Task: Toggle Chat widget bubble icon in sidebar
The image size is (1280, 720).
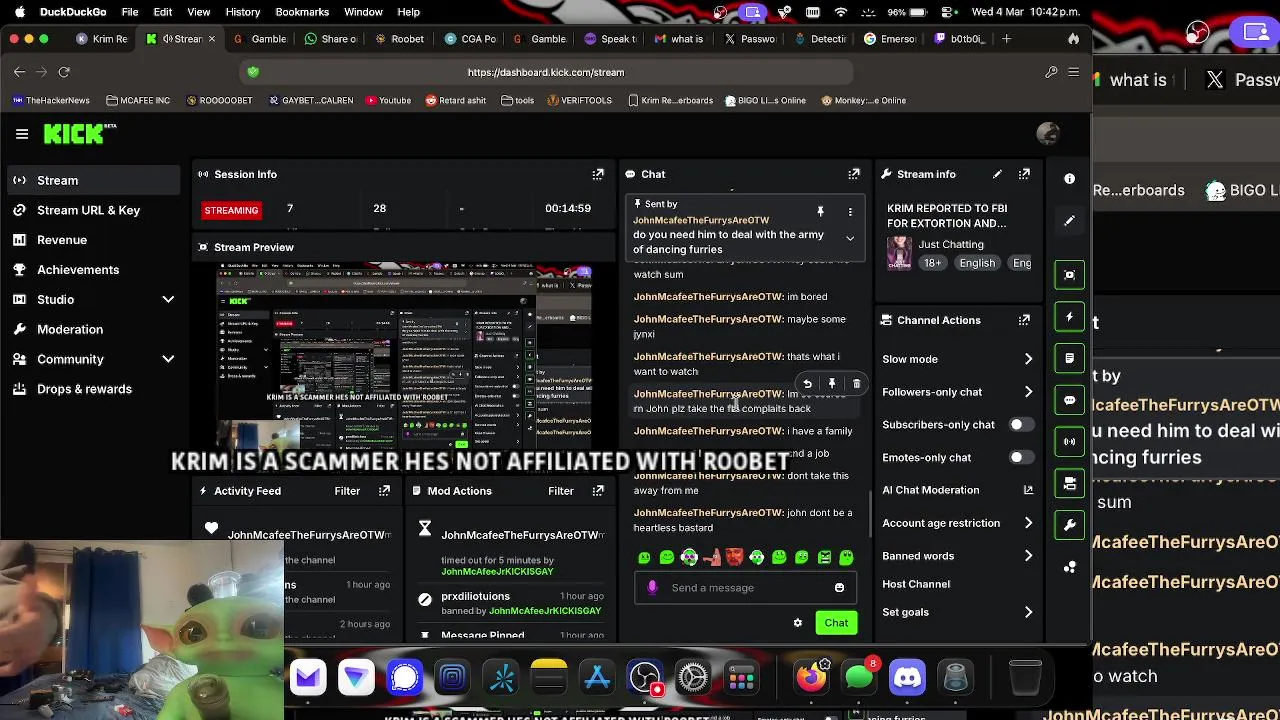Action: (1069, 400)
